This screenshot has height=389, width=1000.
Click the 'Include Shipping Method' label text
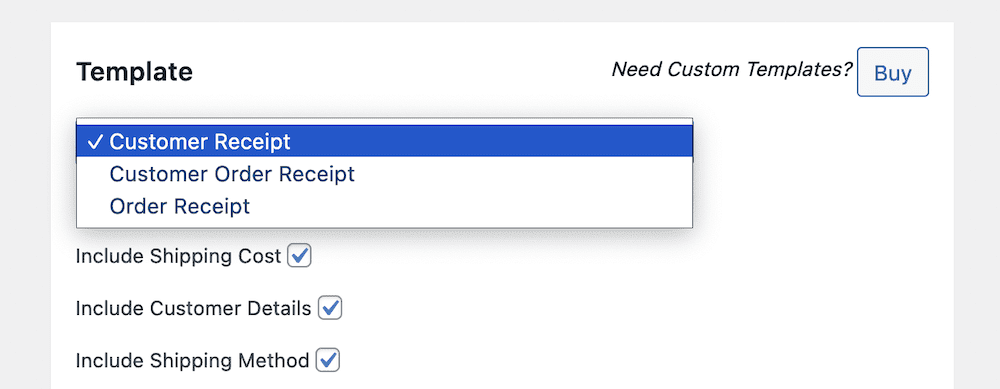[192, 361]
